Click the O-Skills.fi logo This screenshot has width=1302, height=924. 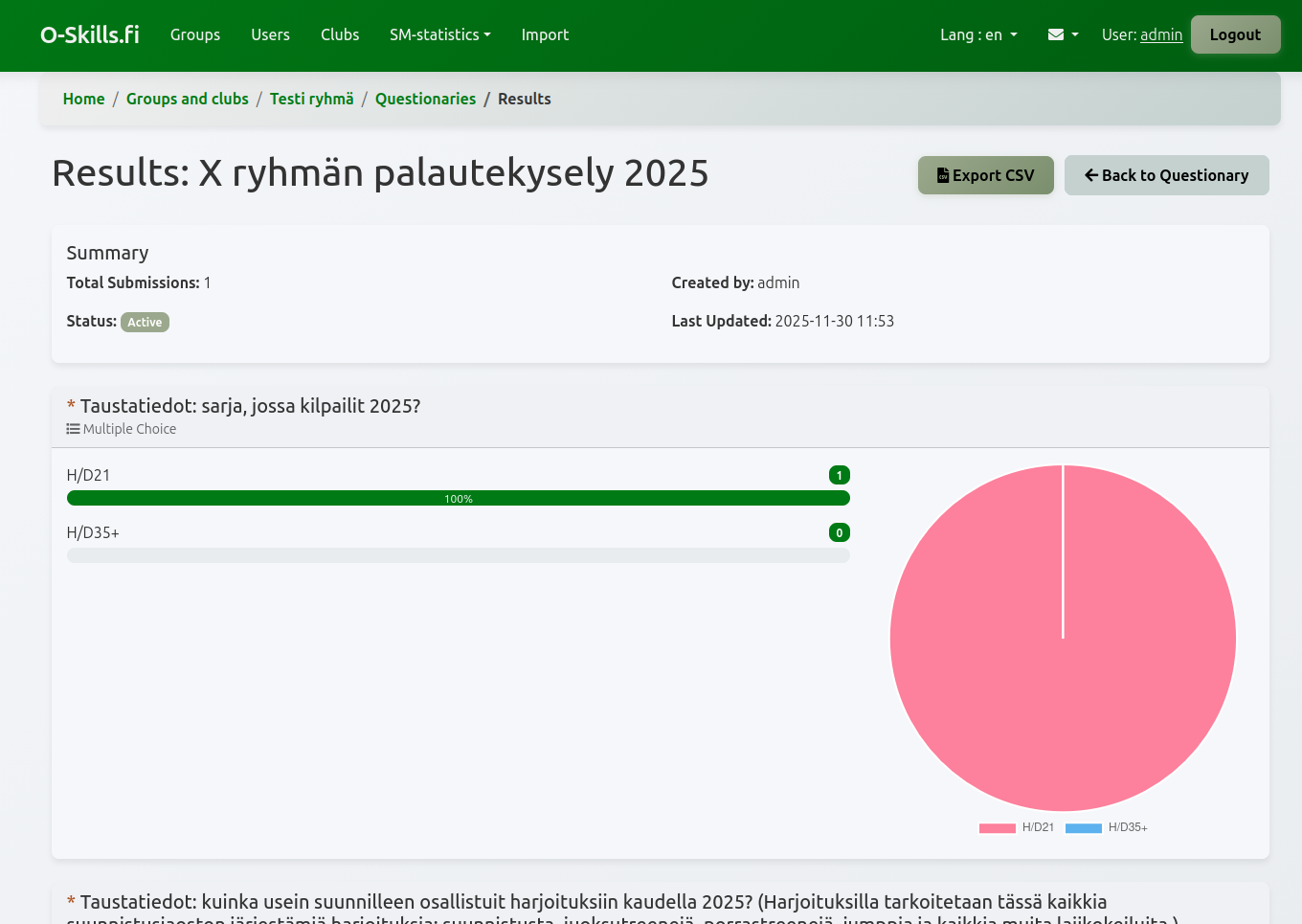click(x=88, y=34)
